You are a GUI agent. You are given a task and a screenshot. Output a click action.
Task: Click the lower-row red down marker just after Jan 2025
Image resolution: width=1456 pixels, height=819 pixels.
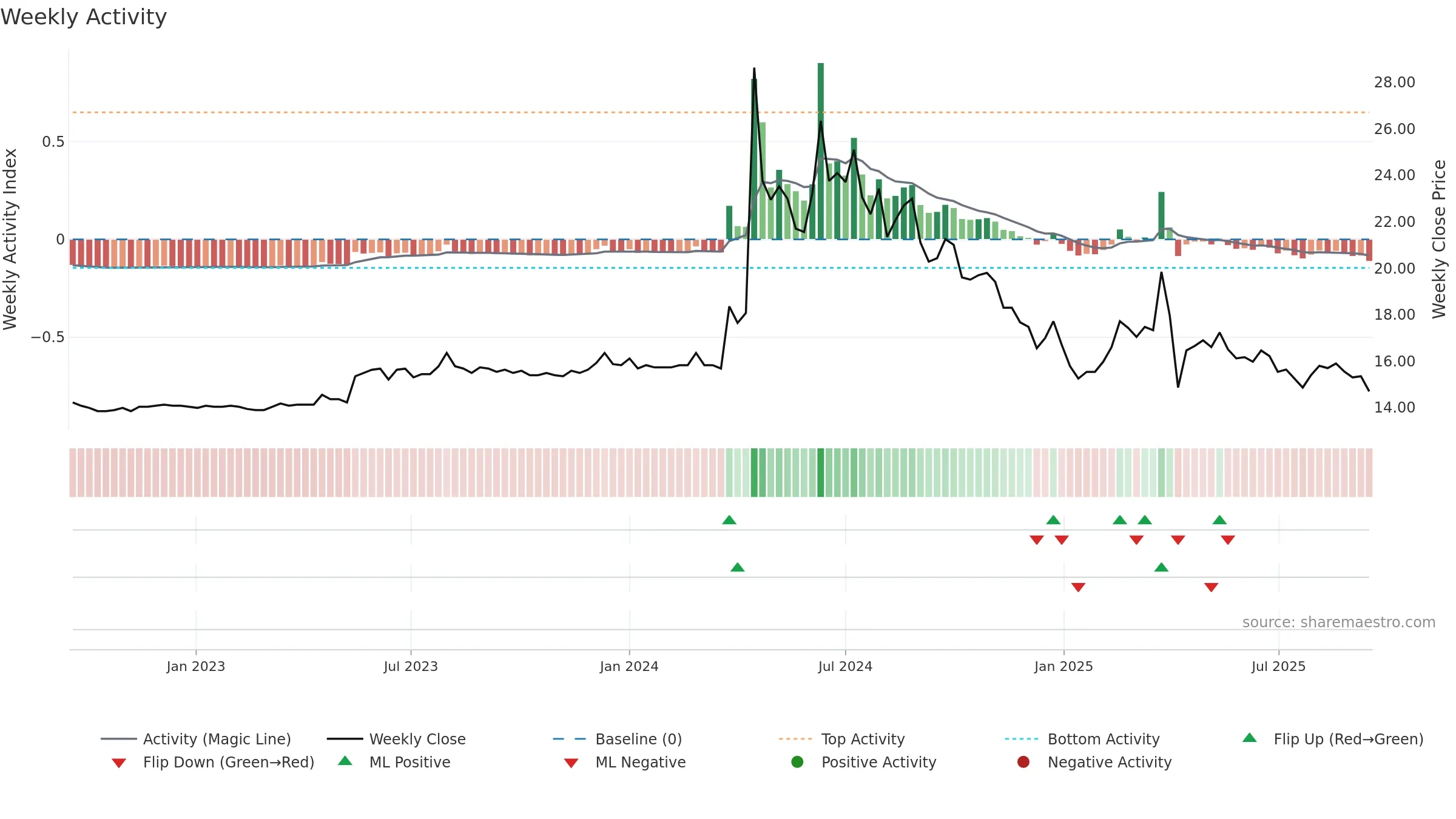[1078, 587]
